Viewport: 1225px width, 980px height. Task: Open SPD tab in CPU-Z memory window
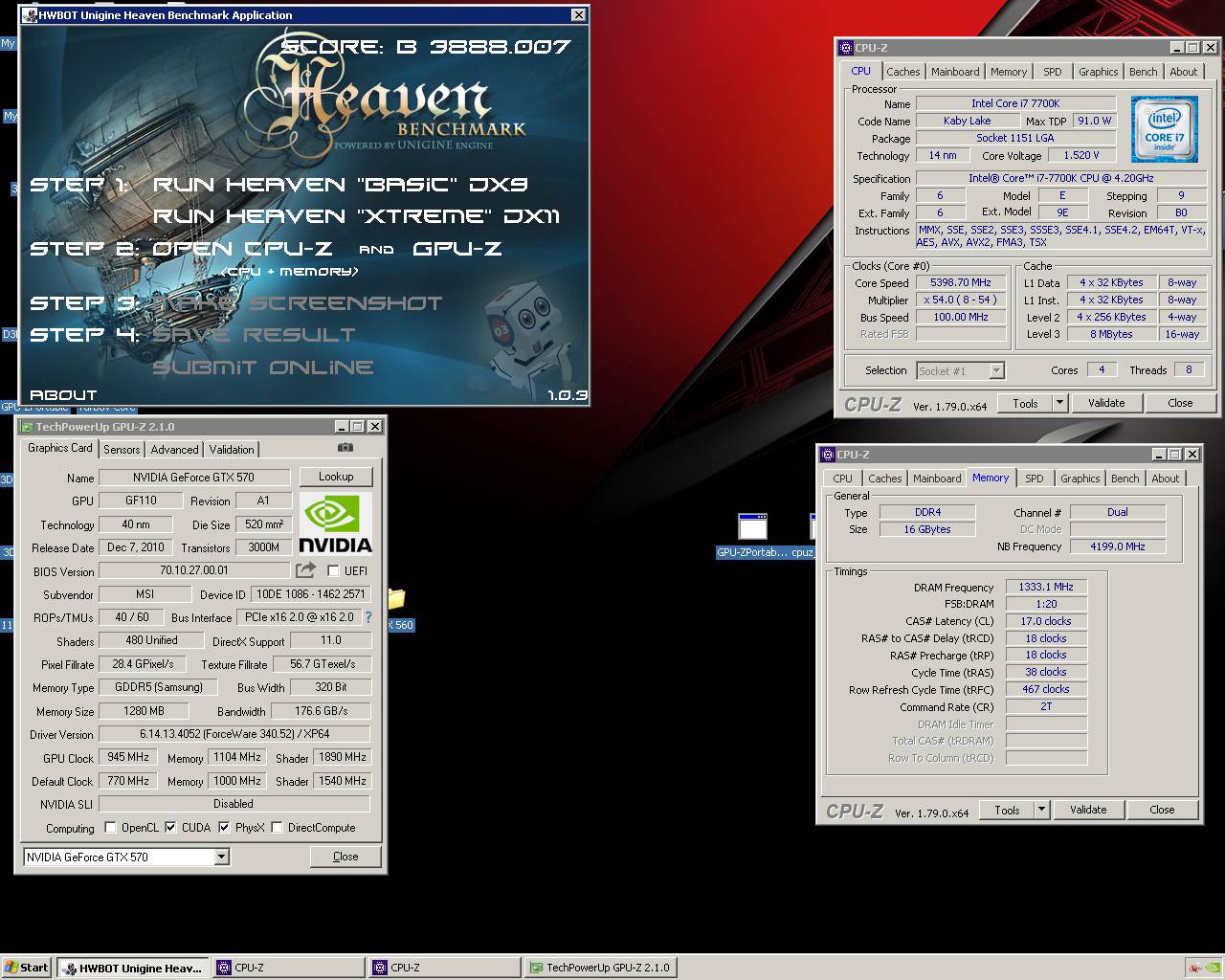(x=1035, y=479)
